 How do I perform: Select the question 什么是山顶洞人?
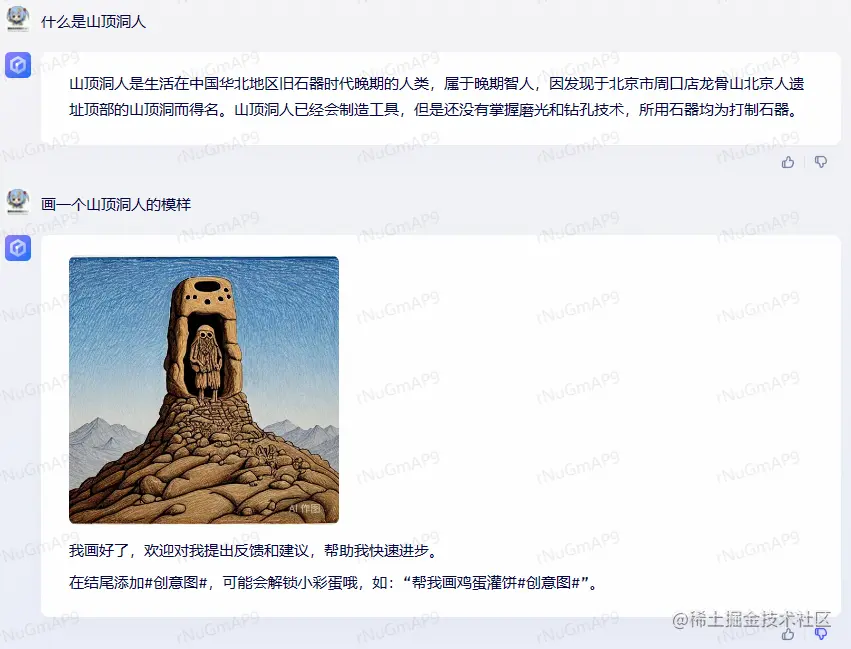point(93,22)
